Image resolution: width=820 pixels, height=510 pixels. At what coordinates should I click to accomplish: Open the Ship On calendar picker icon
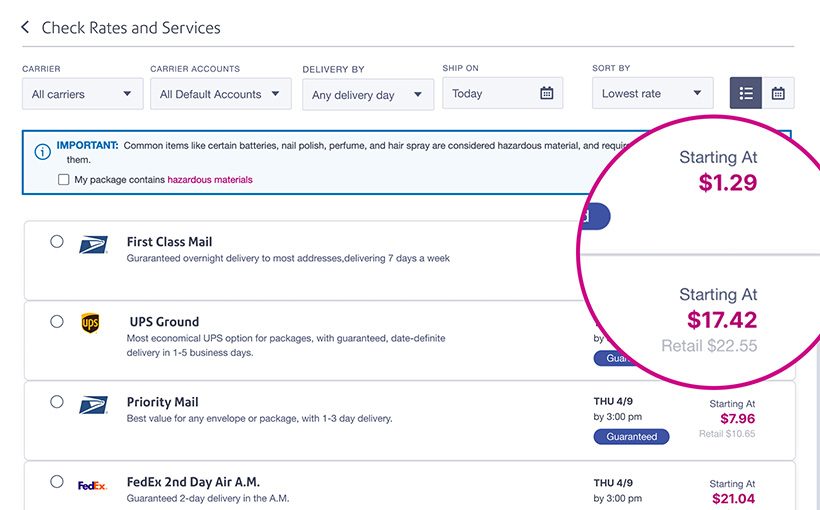(547, 94)
